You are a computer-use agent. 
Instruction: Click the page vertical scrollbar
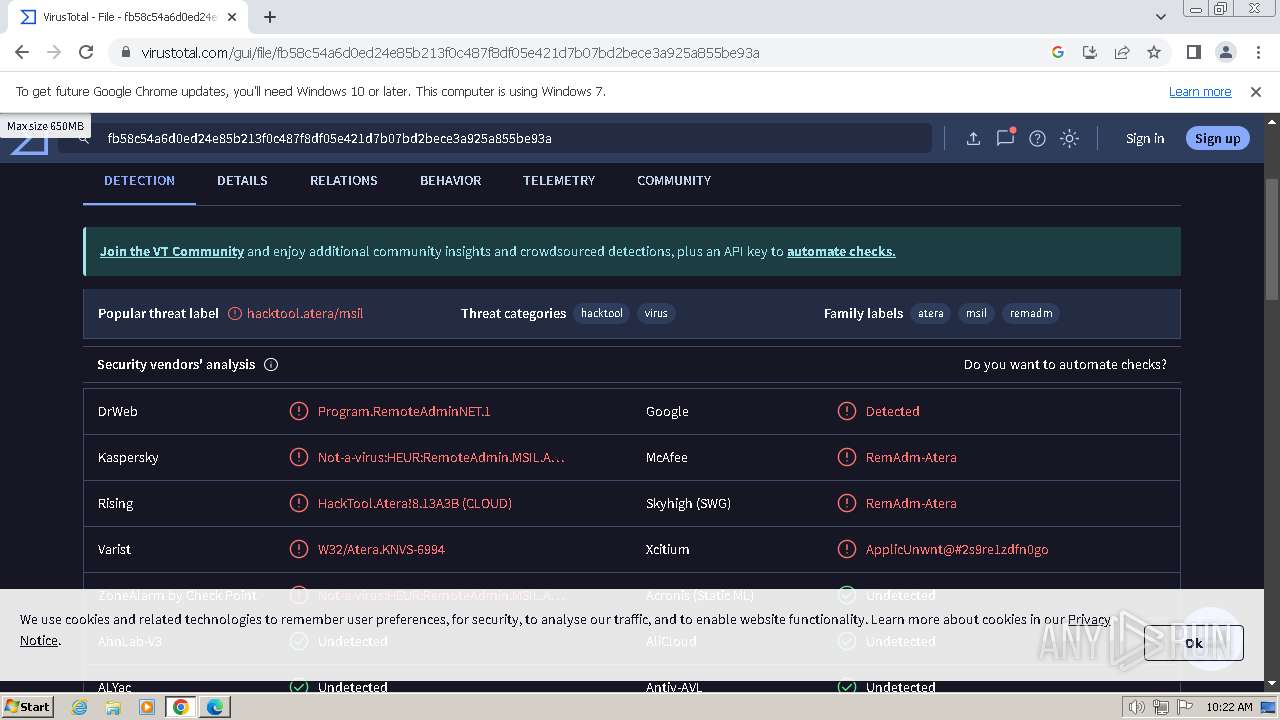coord(1271,240)
